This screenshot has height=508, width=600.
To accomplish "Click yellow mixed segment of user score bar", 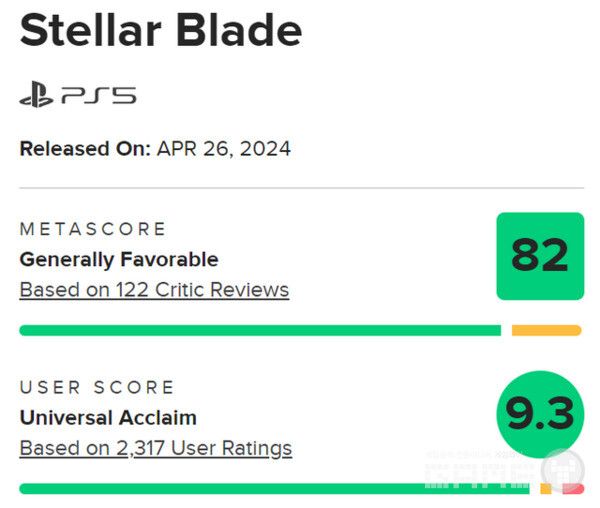I will [x=545, y=489].
